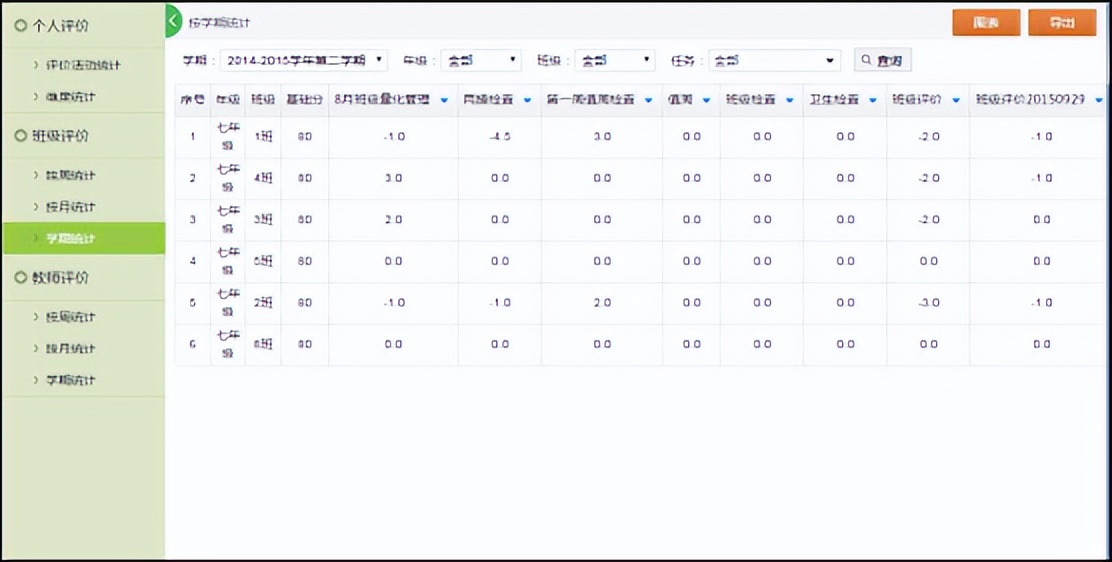Collapse the sidebar with the green arrow

(172, 21)
